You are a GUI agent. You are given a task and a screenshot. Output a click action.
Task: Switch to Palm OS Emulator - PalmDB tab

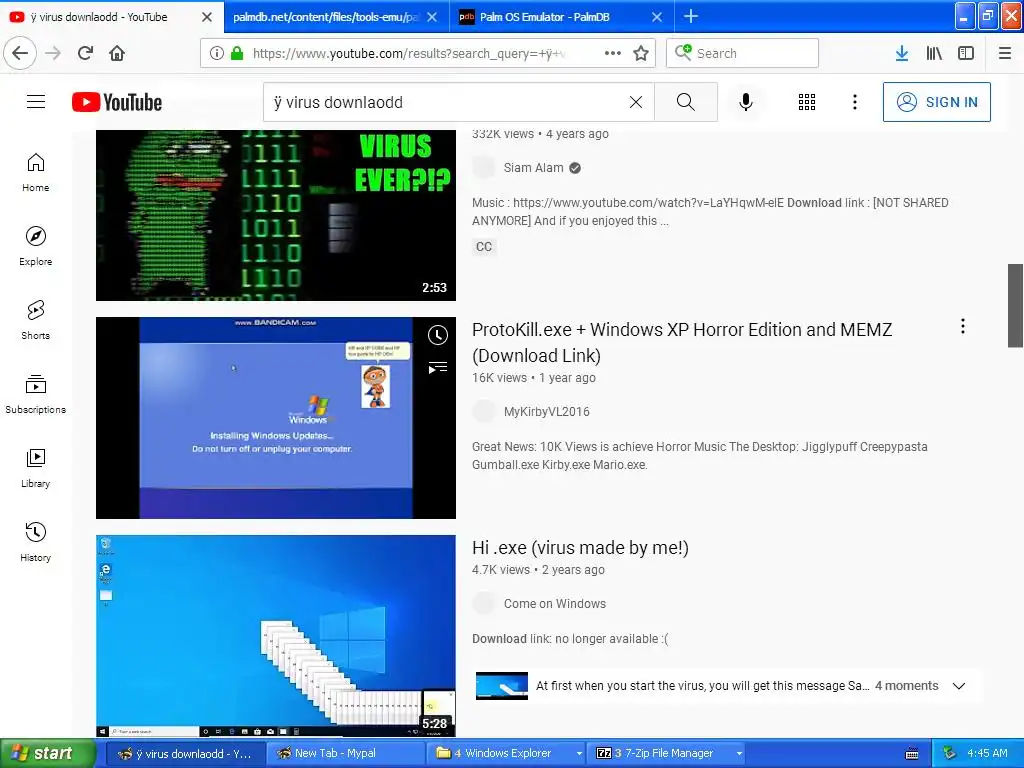point(545,17)
